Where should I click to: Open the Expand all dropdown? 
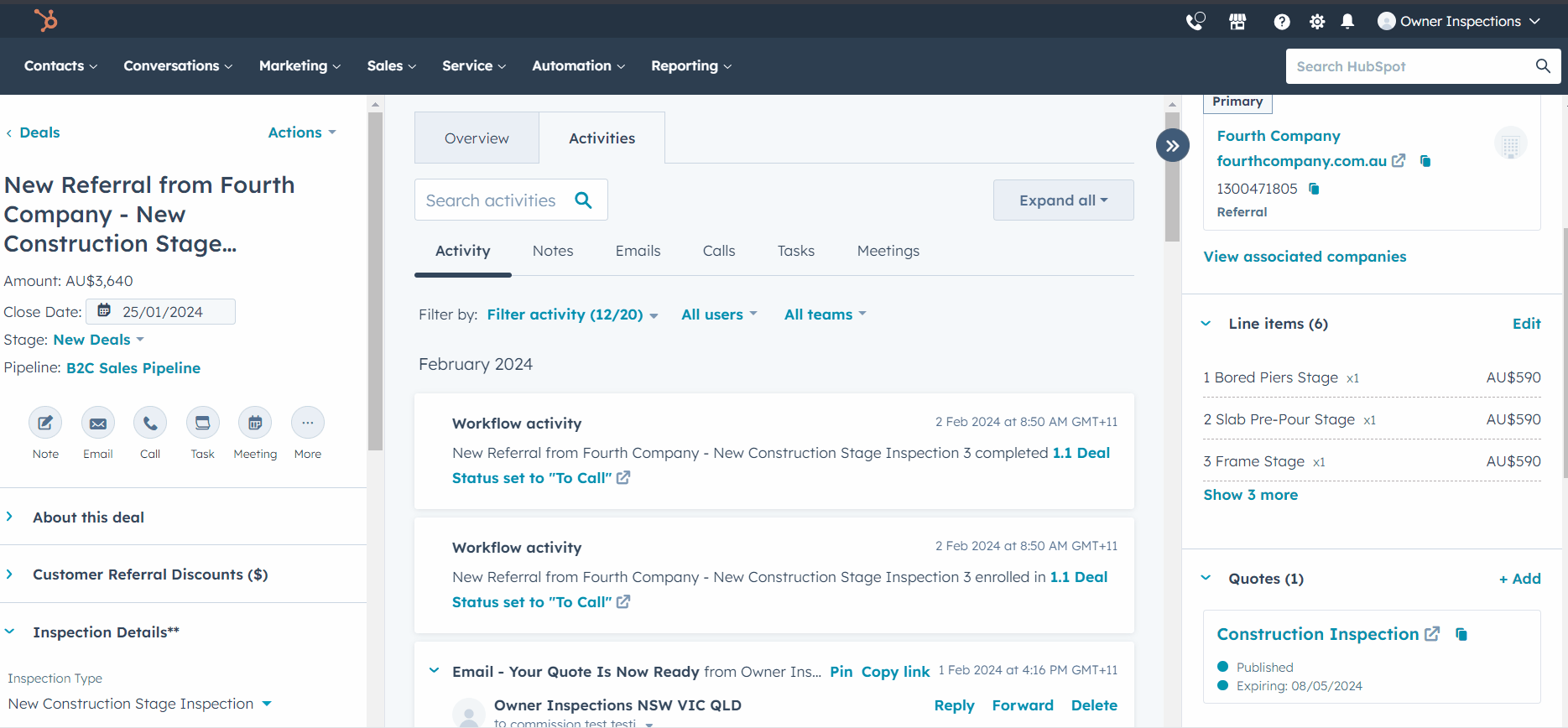point(1063,200)
